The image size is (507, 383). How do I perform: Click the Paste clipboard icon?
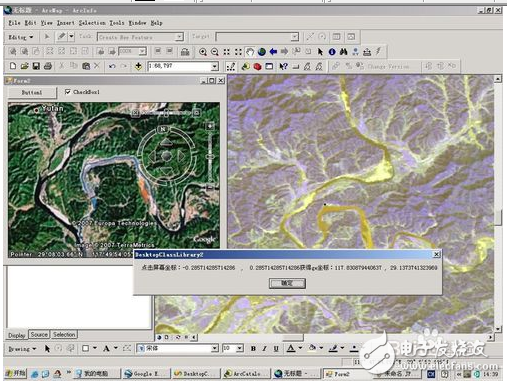coord(86,66)
